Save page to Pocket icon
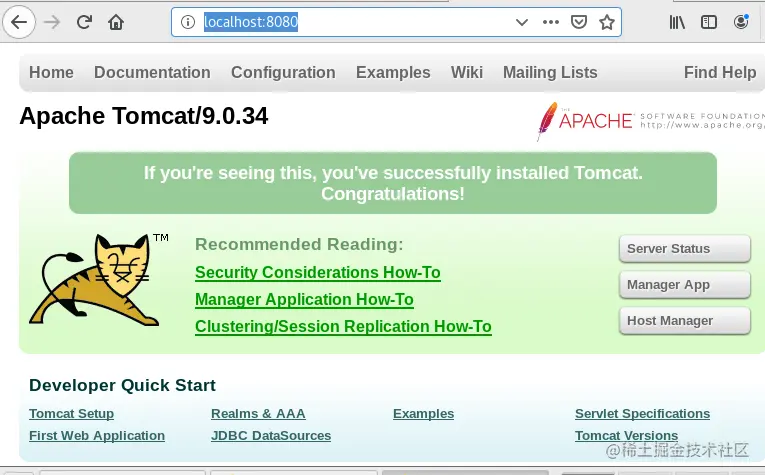765x475 pixels. coord(579,22)
